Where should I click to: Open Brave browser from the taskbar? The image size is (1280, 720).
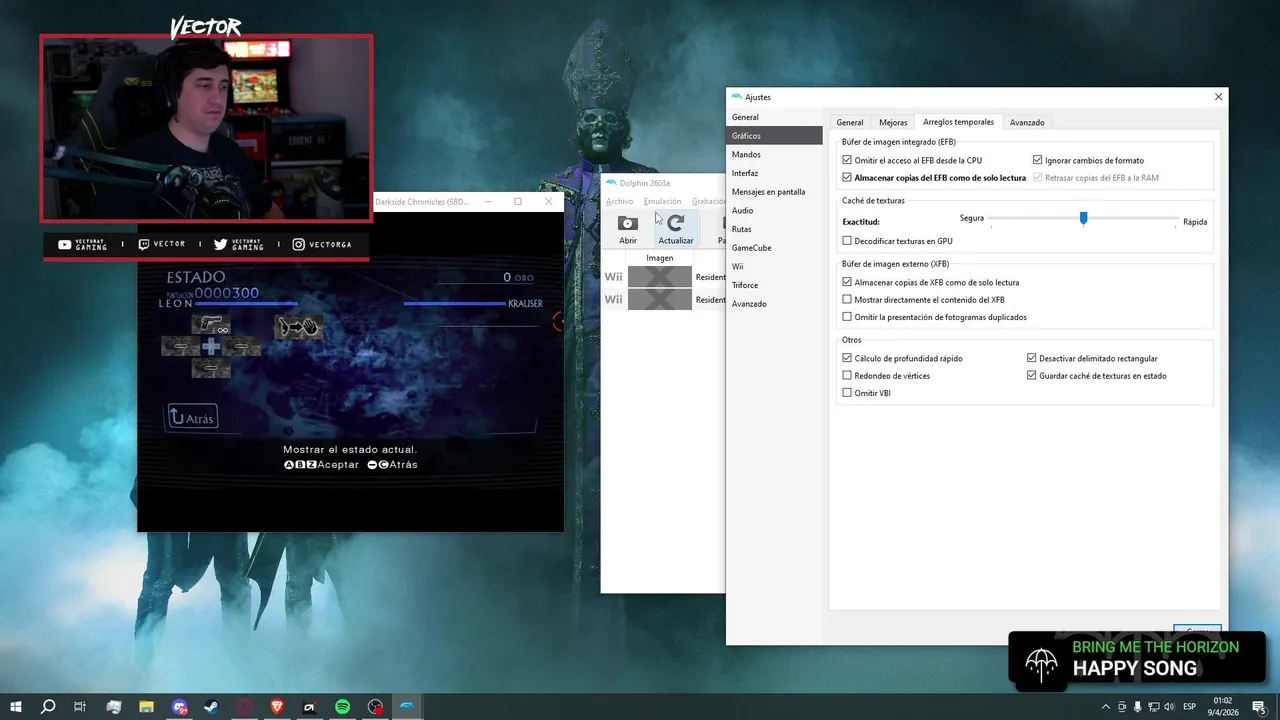pyautogui.click(x=277, y=707)
